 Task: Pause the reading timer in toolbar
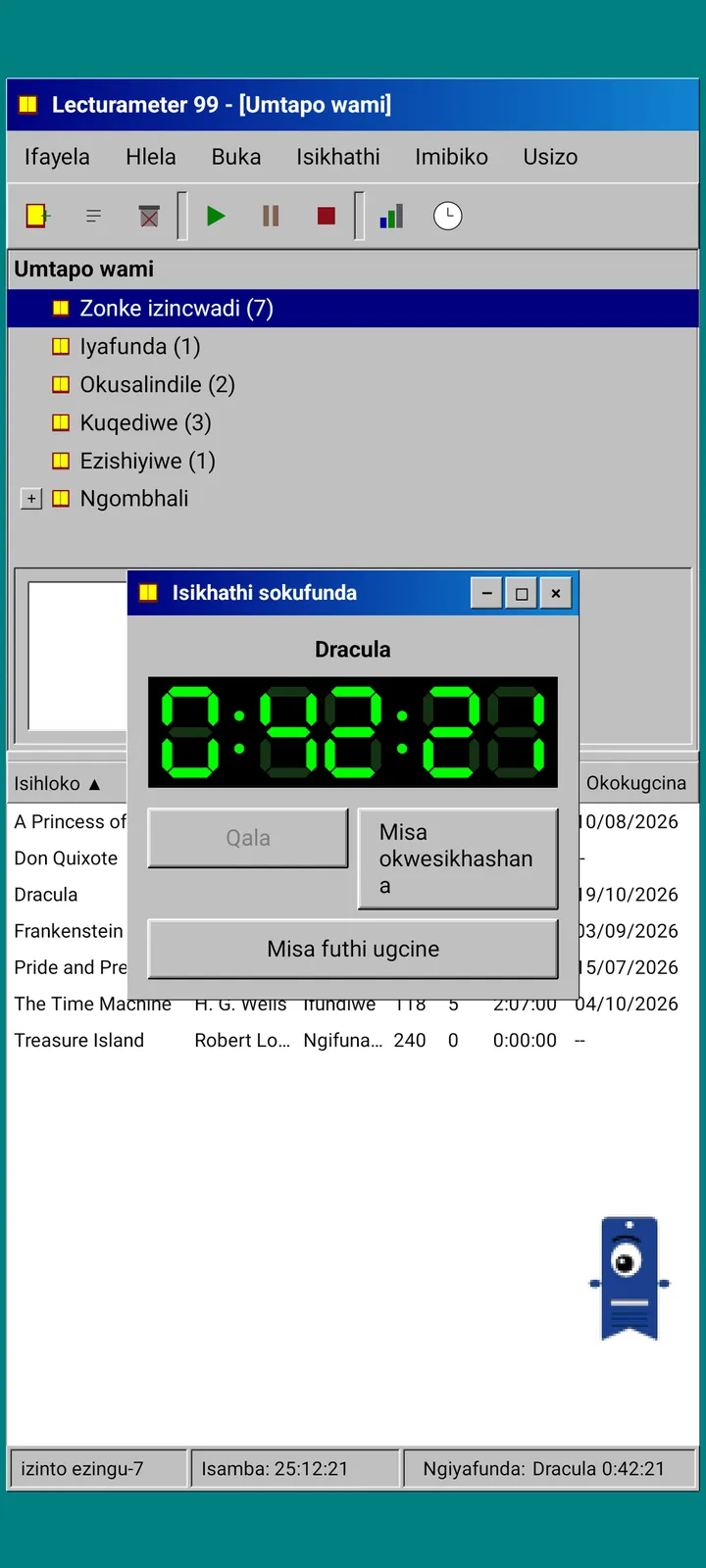pyautogui.click(x=271, y=216)
